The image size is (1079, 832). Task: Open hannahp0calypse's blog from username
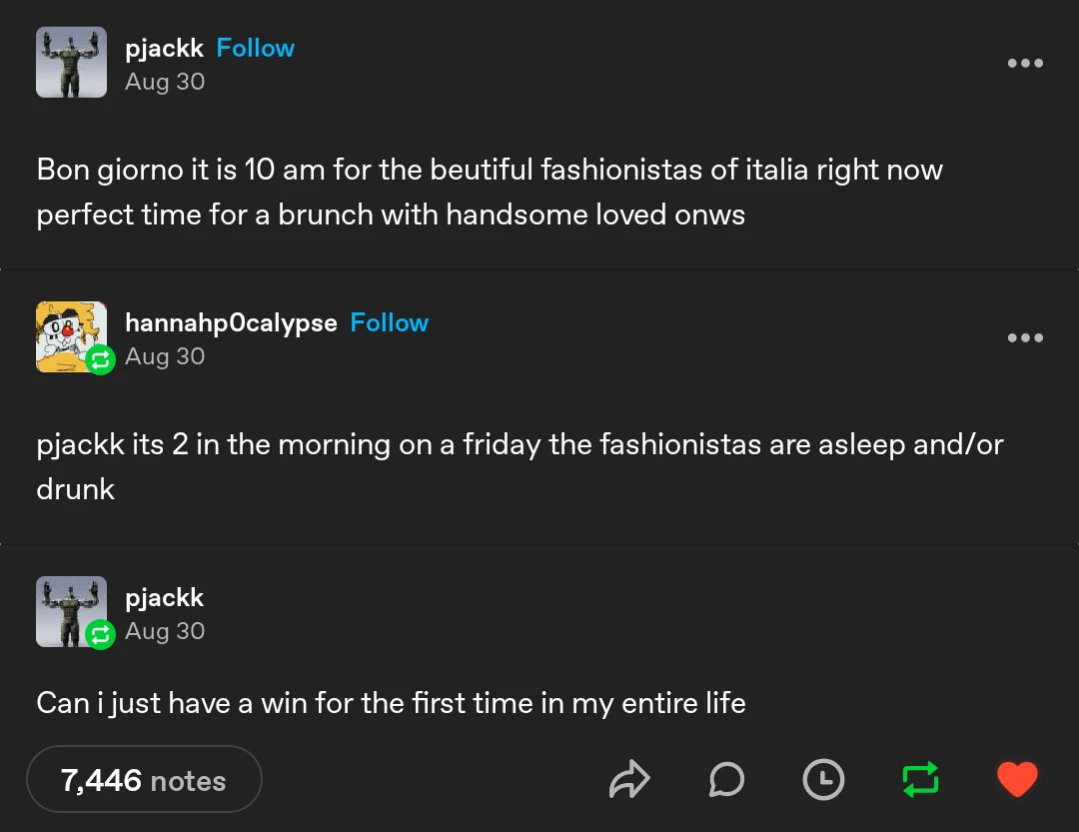231,323
